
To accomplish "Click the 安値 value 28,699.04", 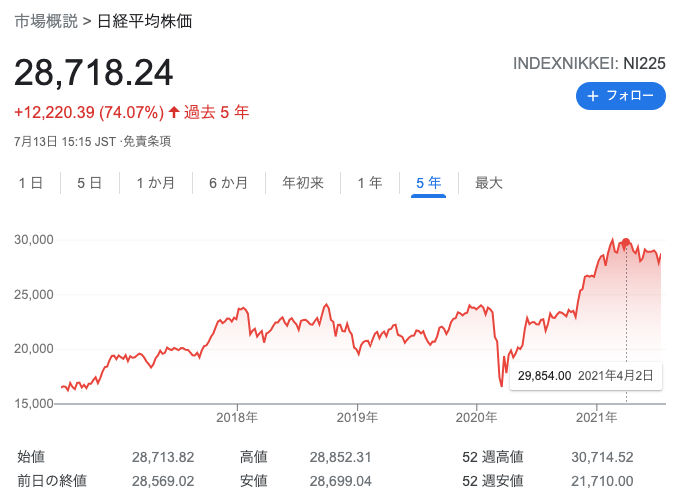I will point(340,481).
